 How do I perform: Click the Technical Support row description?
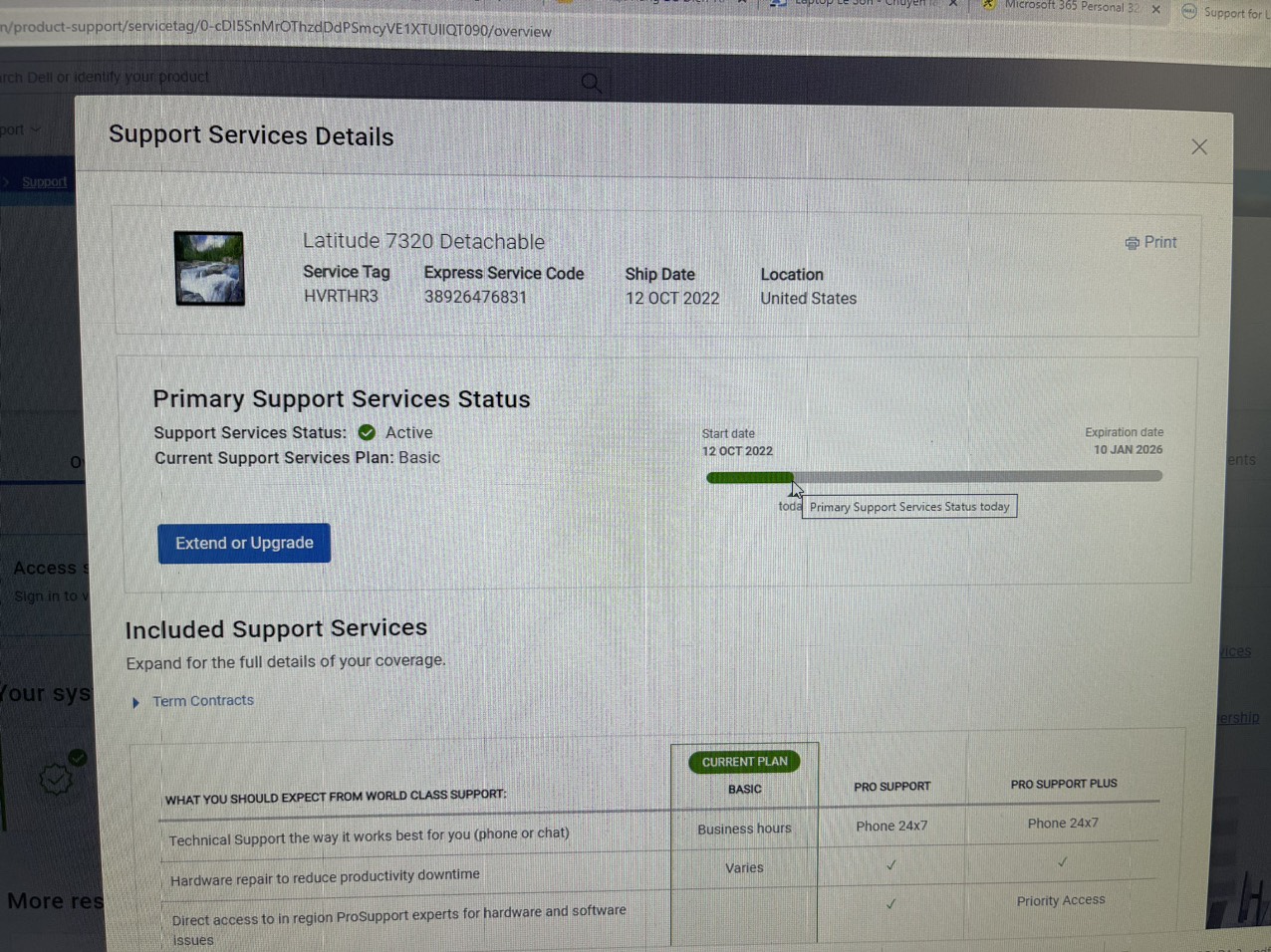pyautogui.click(x=369, y=836)
